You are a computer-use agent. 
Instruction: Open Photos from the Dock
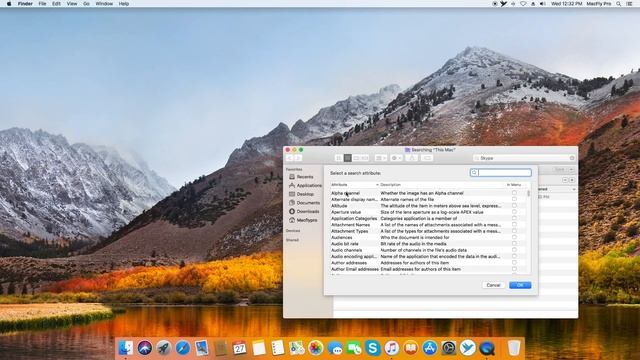[x=316, y=348]
